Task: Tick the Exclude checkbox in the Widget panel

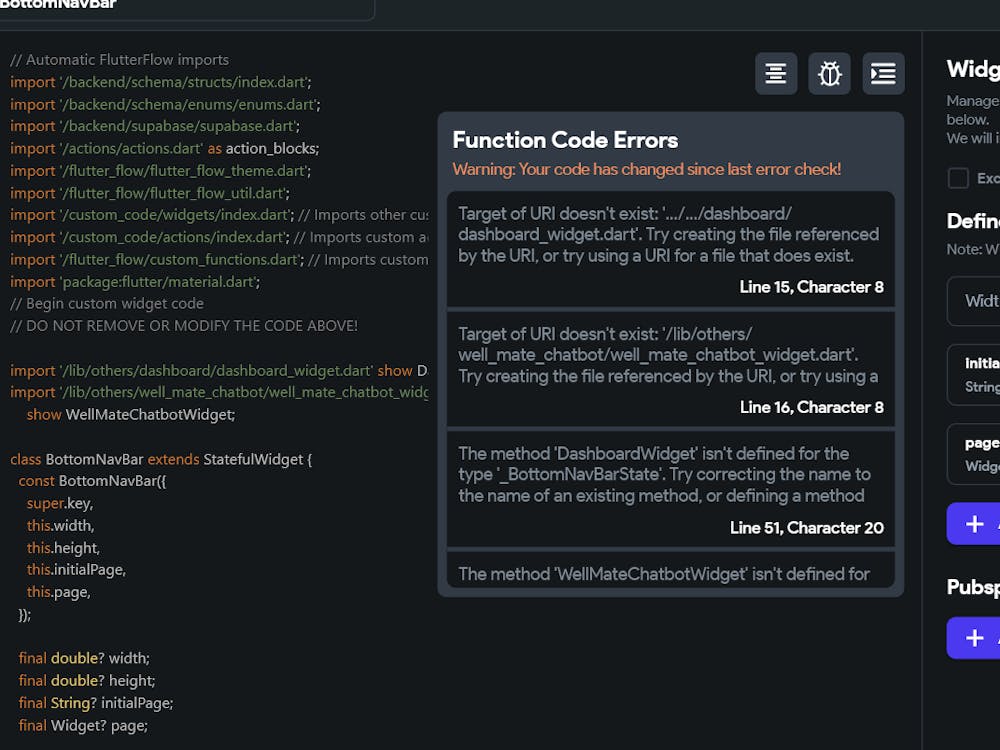Action: click(x=958, y=178)
